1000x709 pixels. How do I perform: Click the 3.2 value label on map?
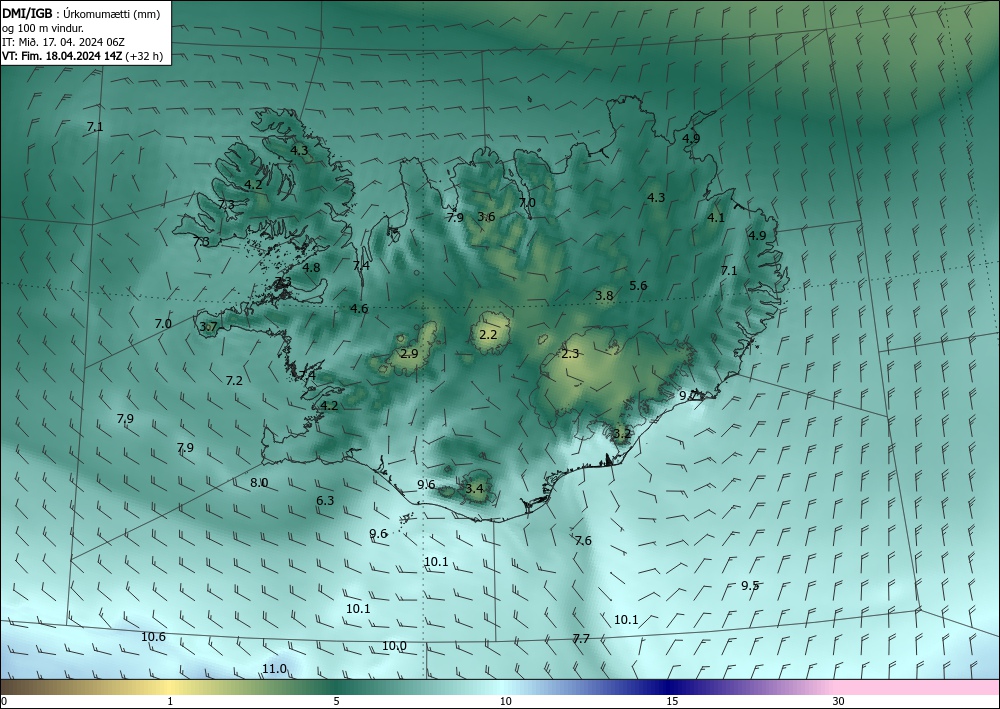click(622, 434)
